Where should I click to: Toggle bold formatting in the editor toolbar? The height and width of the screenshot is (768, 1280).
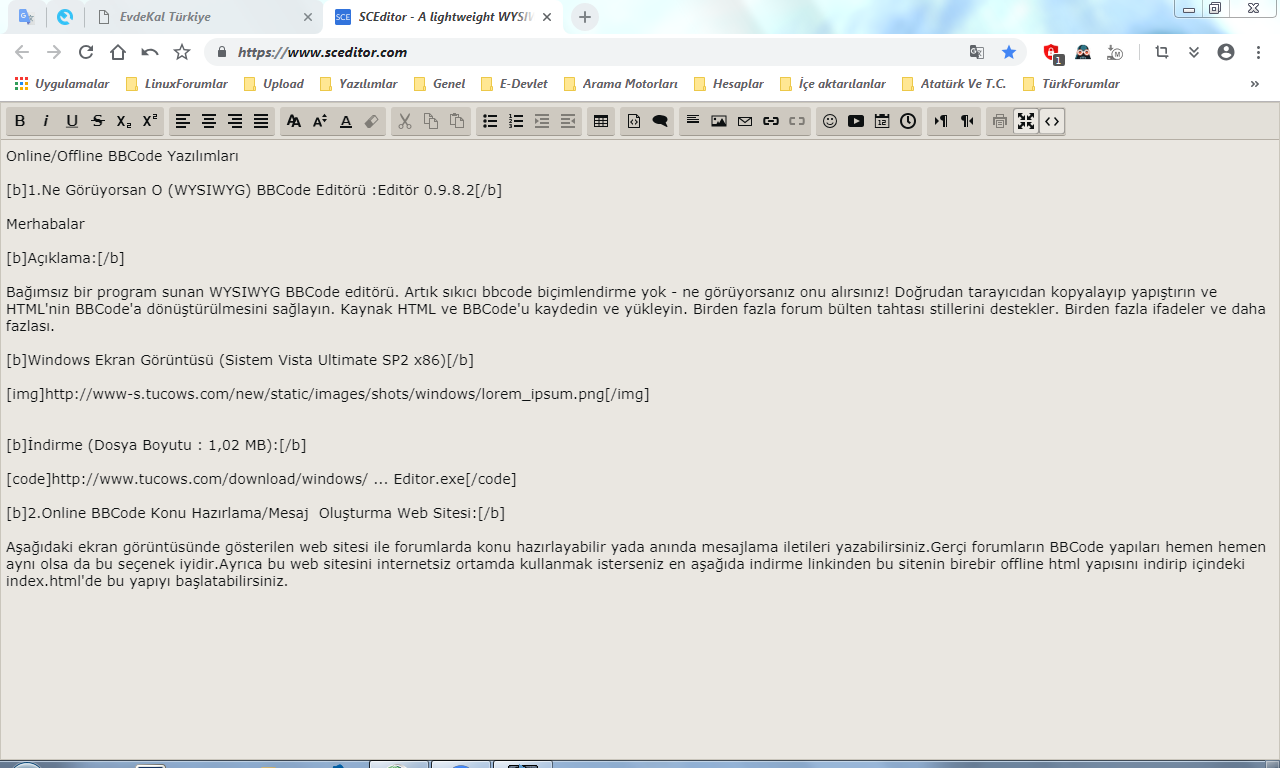pyautogui.click(x=20, y=121)
